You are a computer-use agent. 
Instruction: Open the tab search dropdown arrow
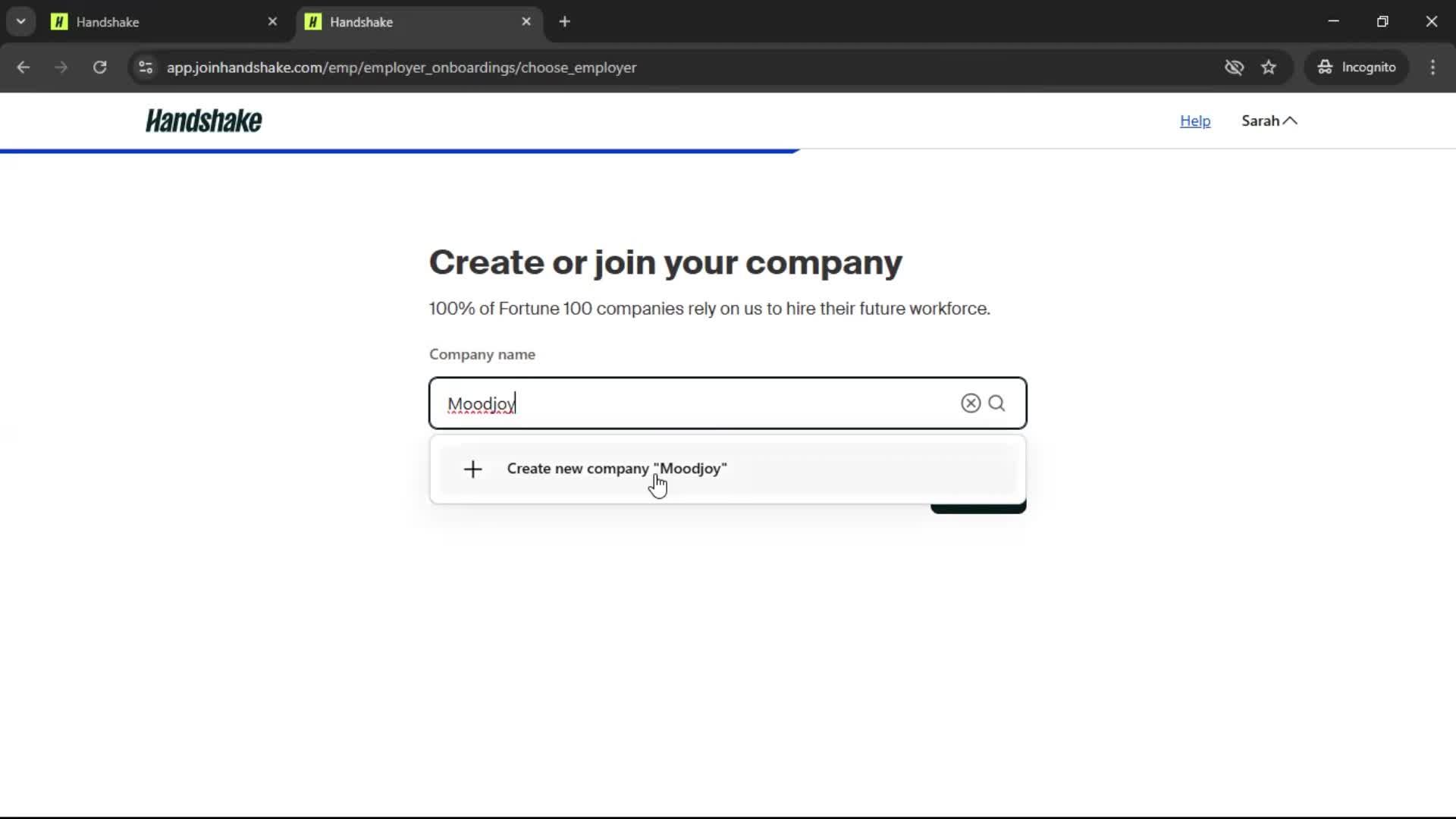pyautogui.click(x=20, y=22)
